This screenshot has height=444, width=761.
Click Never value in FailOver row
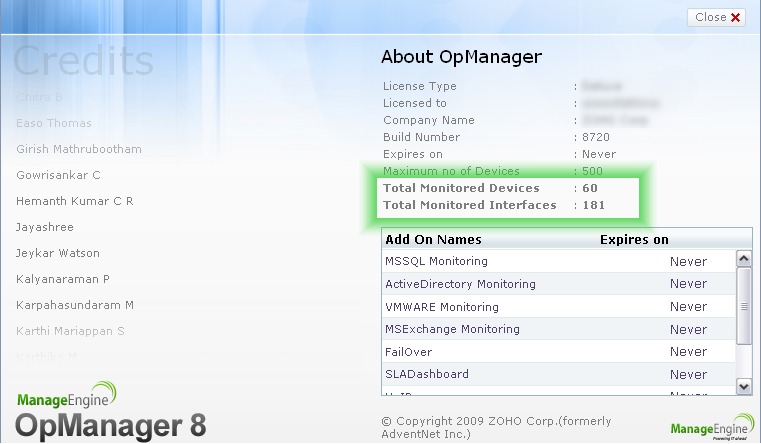[x=688, y=352]
